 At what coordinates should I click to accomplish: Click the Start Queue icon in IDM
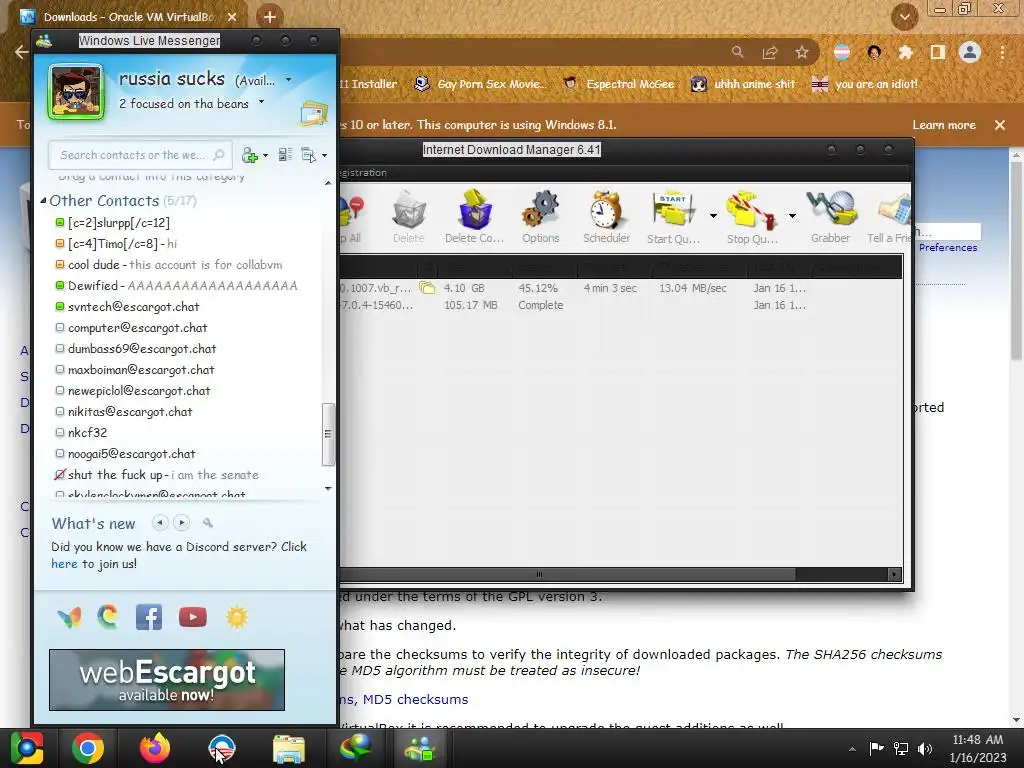point(673,216)
